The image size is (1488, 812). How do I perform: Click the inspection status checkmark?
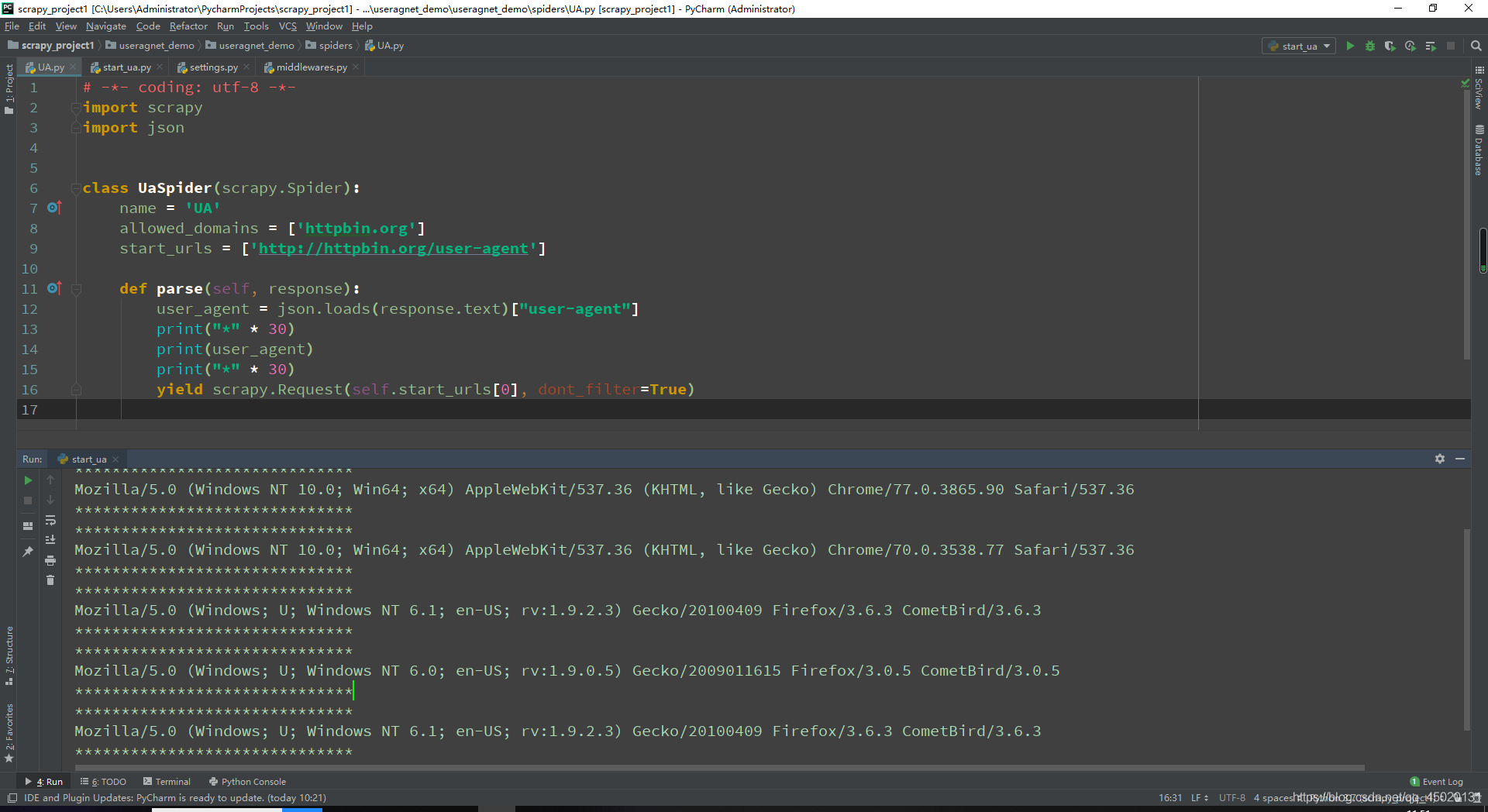[1465, 83]
